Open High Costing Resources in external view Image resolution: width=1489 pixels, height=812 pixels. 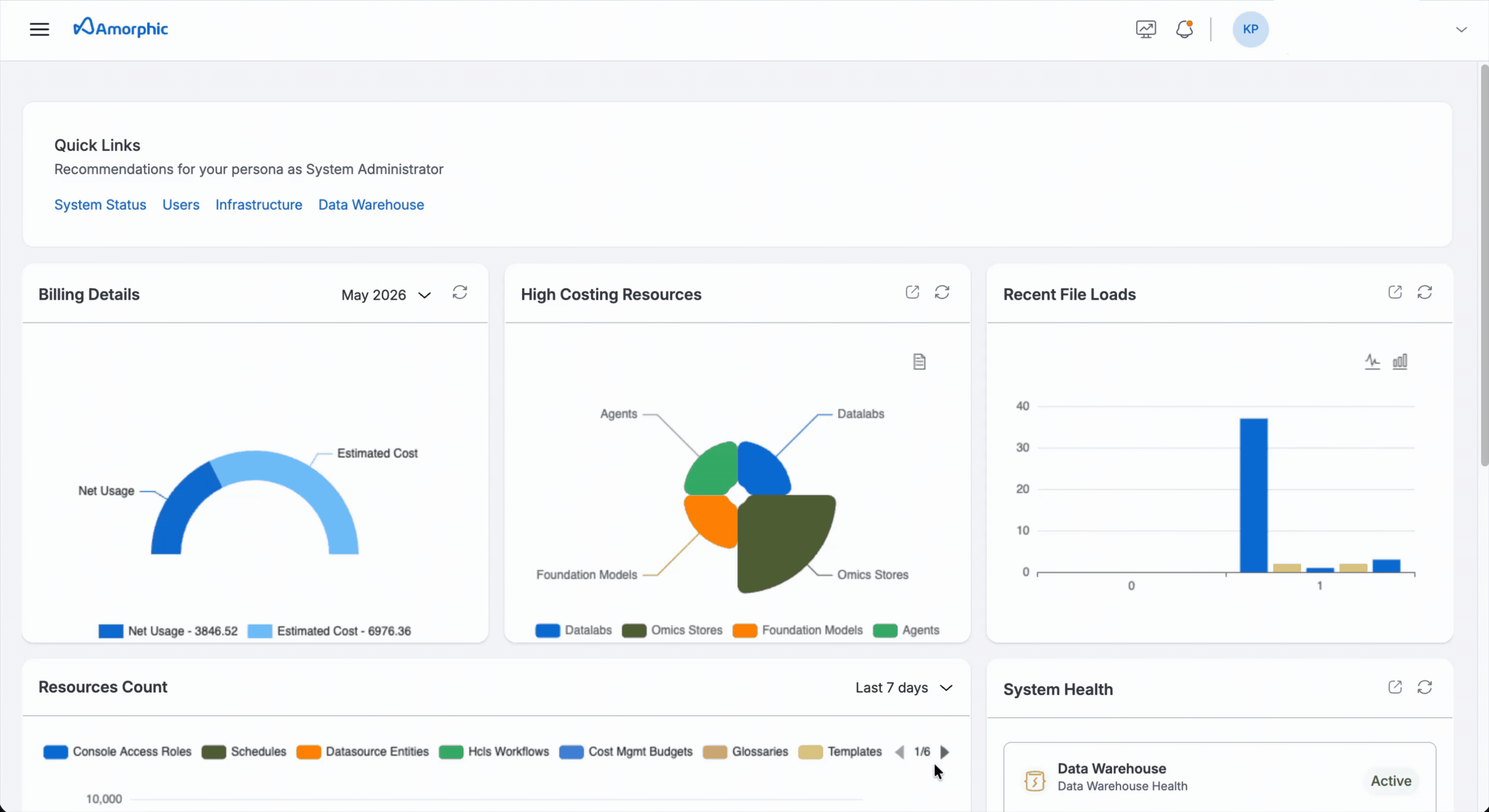(912, 292)
